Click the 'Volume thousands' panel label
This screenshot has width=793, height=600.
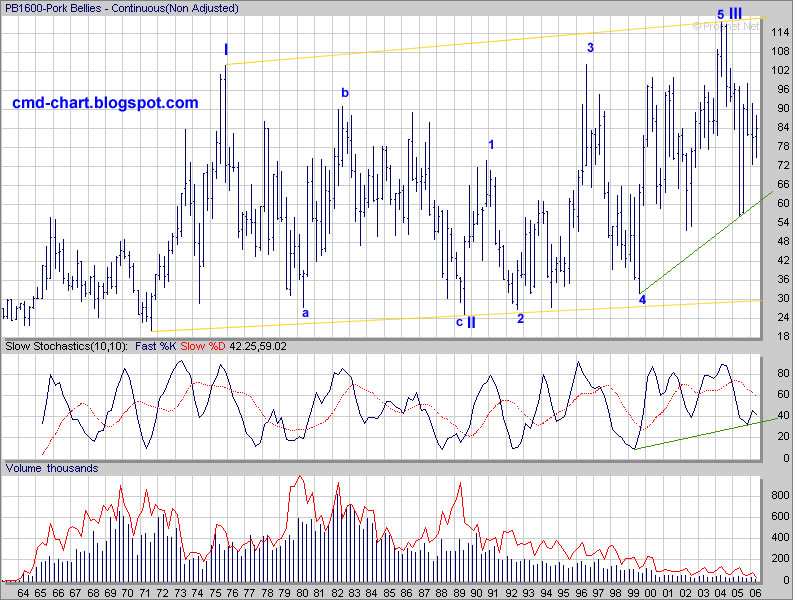(x=54, y=467)
